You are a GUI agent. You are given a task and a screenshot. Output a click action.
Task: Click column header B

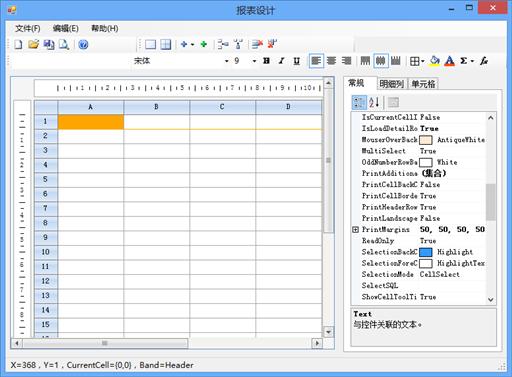(x=156, y=107)
